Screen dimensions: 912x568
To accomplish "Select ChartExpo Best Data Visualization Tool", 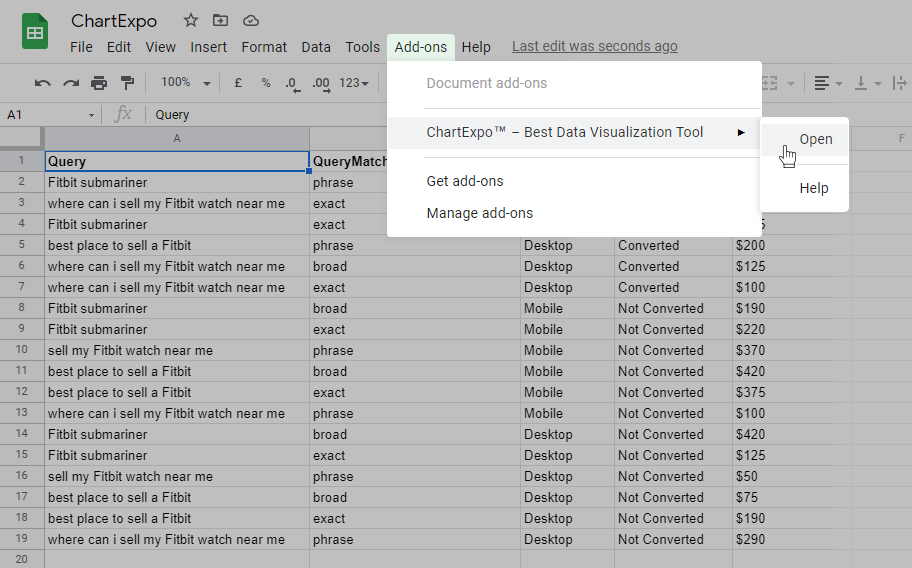I will coord(574,133).
